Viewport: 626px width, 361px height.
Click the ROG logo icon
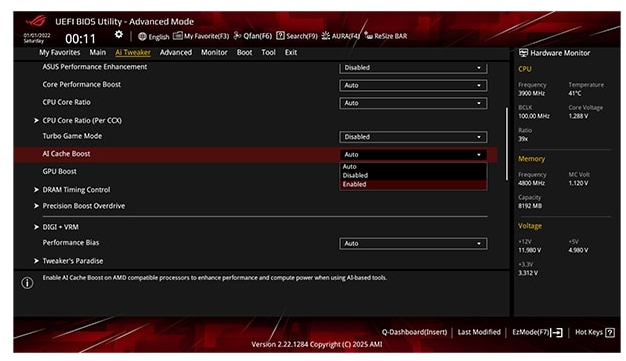[x=36, y=21]
